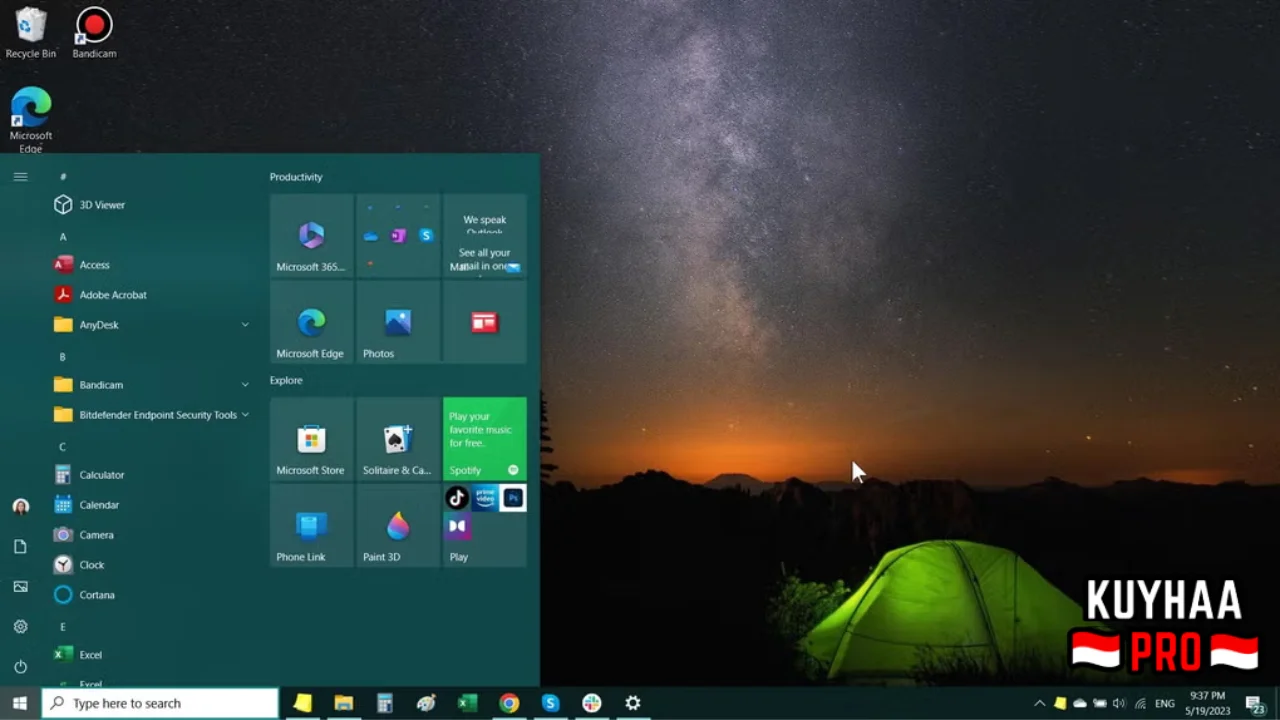The image size is (1280, 720).
Task: Open the Phone Link tile
Action: [x=312, y=526]
